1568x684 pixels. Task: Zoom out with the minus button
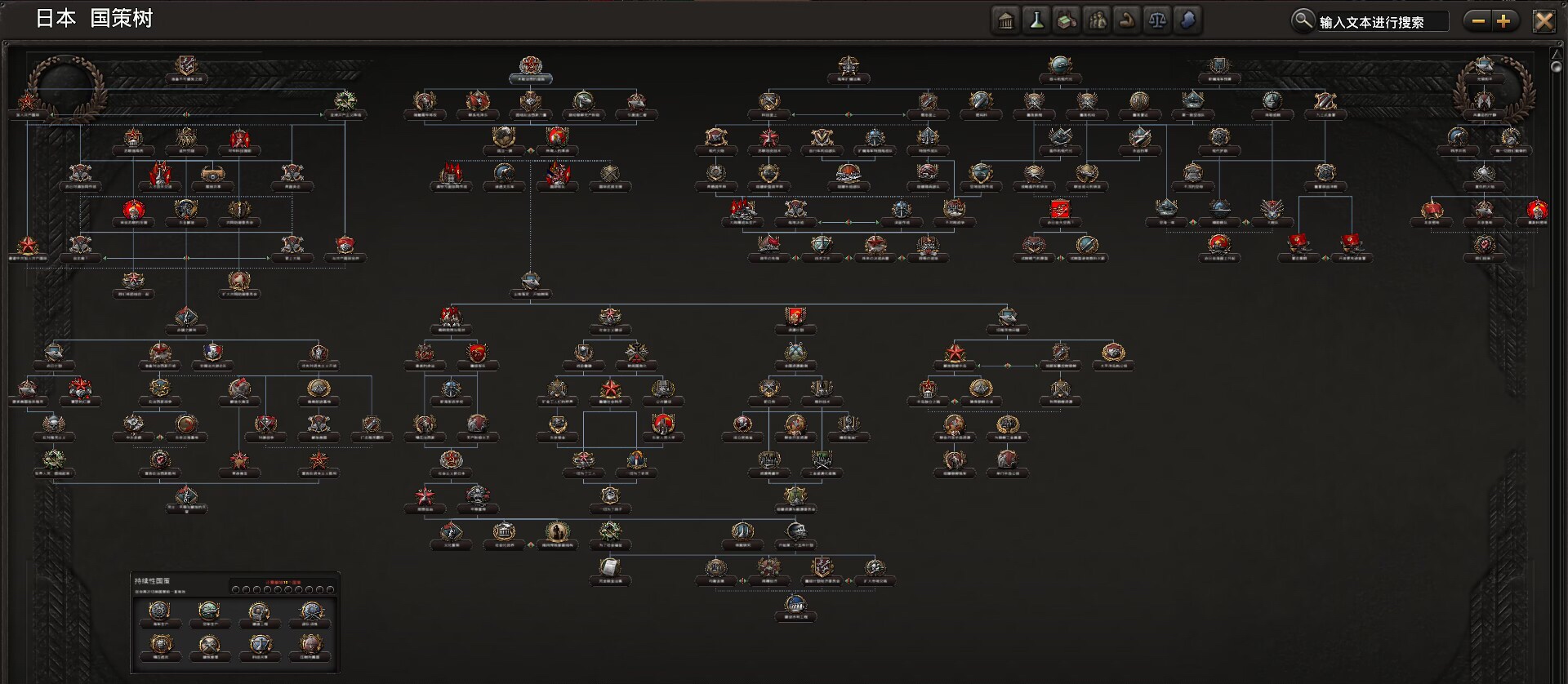click(1477, 21)
